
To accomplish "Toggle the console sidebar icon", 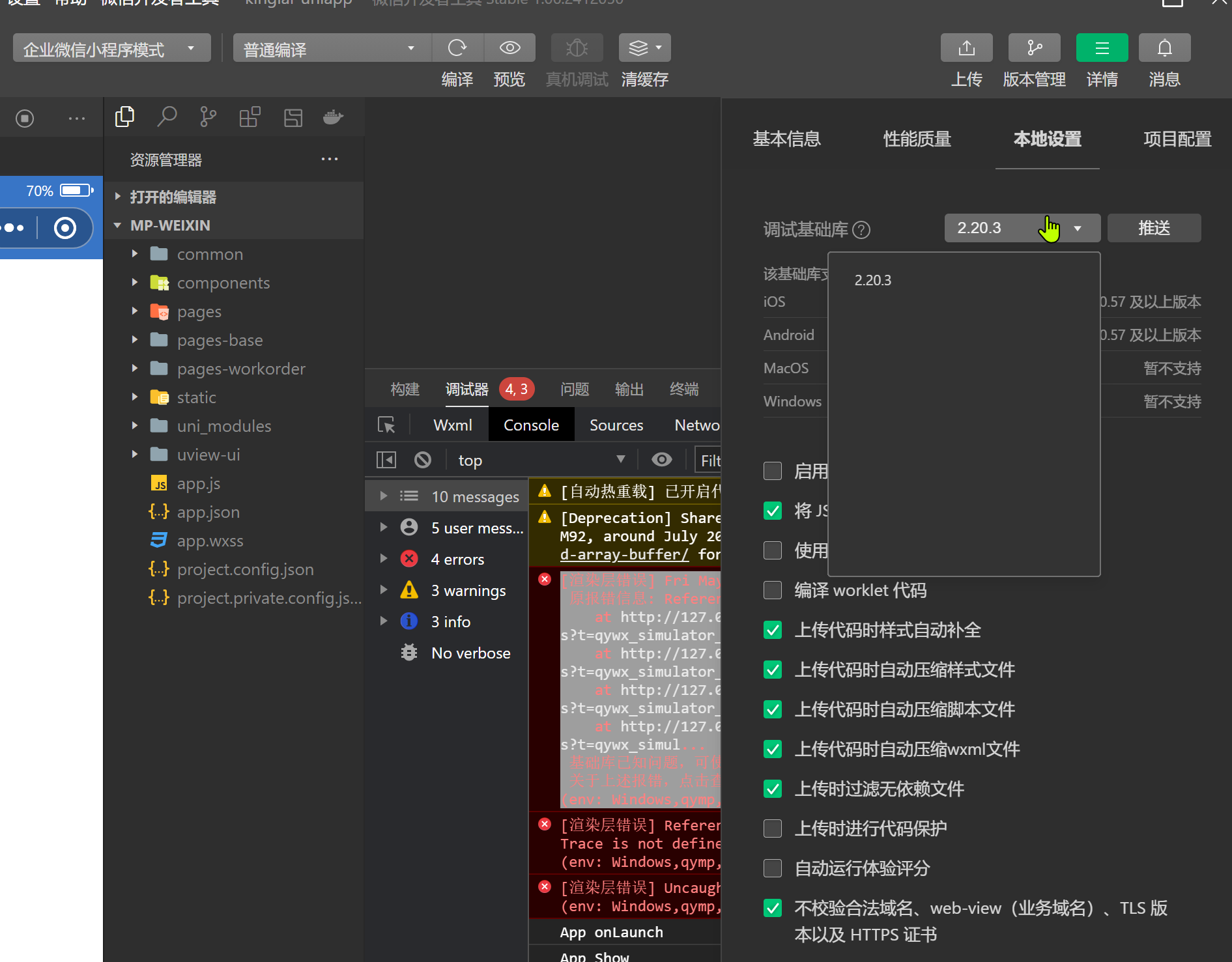I will click(386, 460).
